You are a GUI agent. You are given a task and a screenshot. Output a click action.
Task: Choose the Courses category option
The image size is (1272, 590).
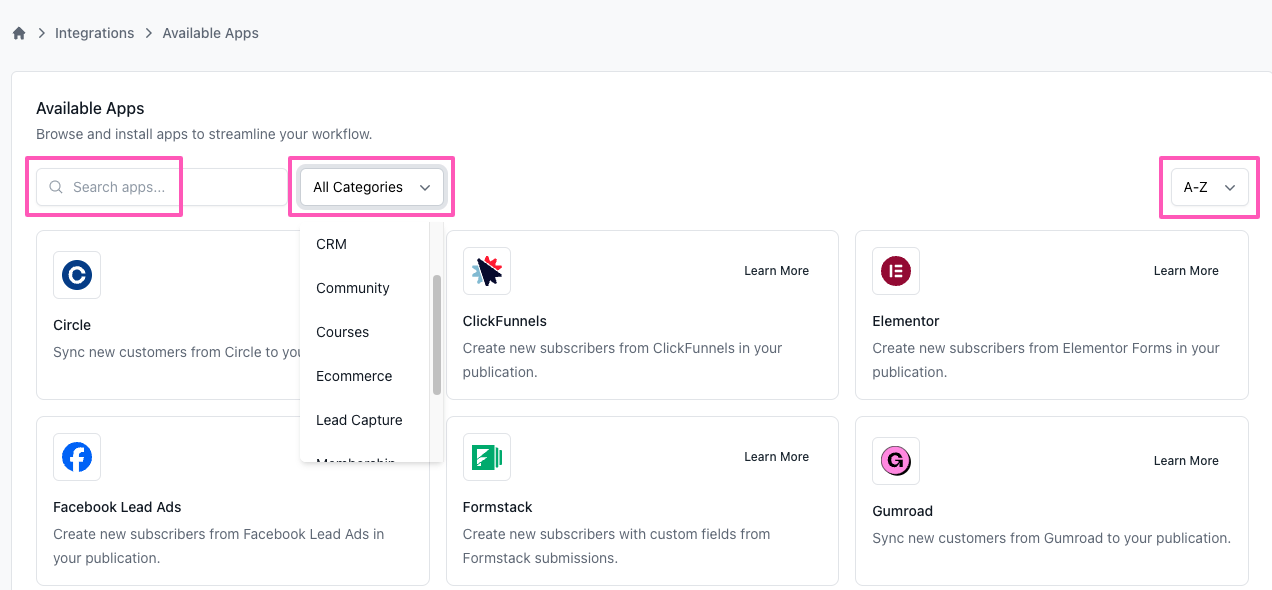pyautogui.click(x=342, y=332)
